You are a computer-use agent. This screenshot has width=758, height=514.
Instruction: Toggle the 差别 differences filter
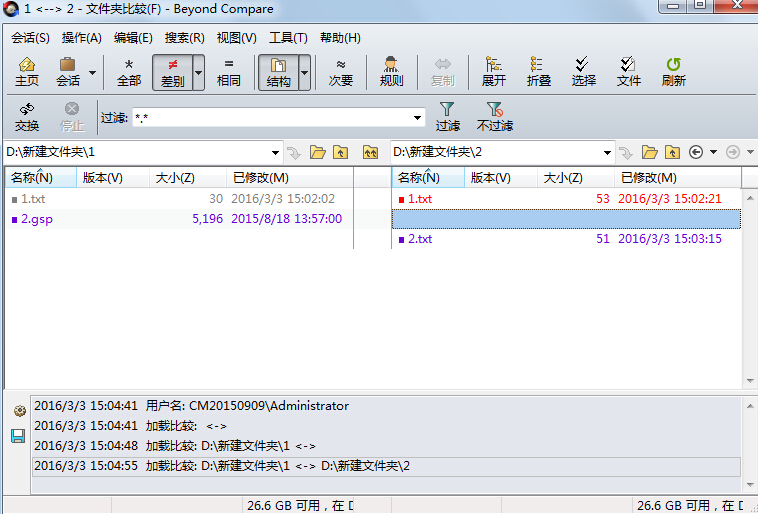click(173, 73)
